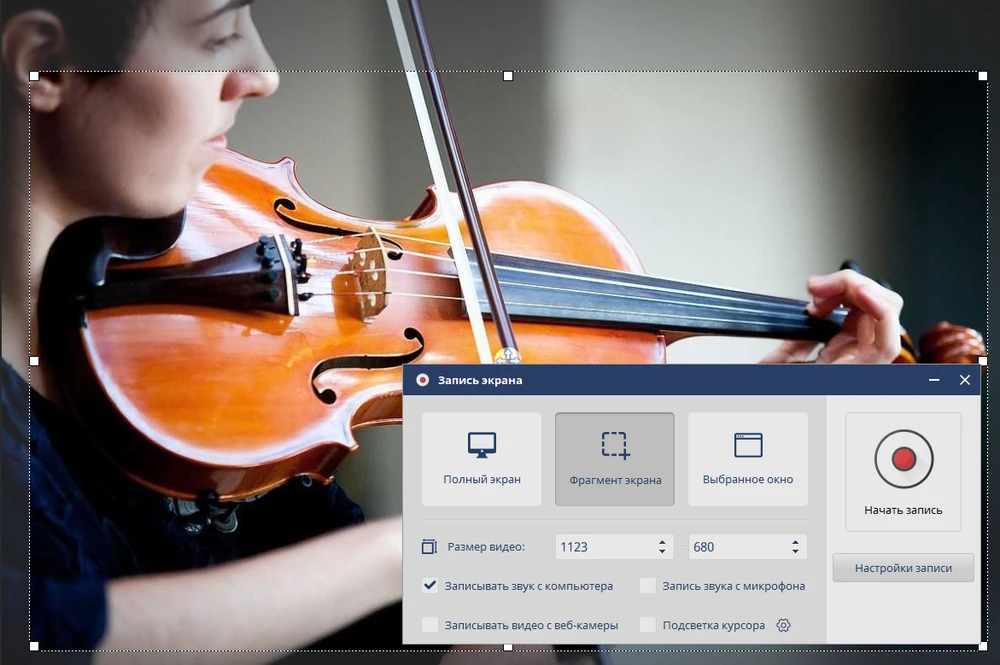Disable Записывать звук с компьютера checkbox
Screen dimensions: 1000x665
pos(430,586)
